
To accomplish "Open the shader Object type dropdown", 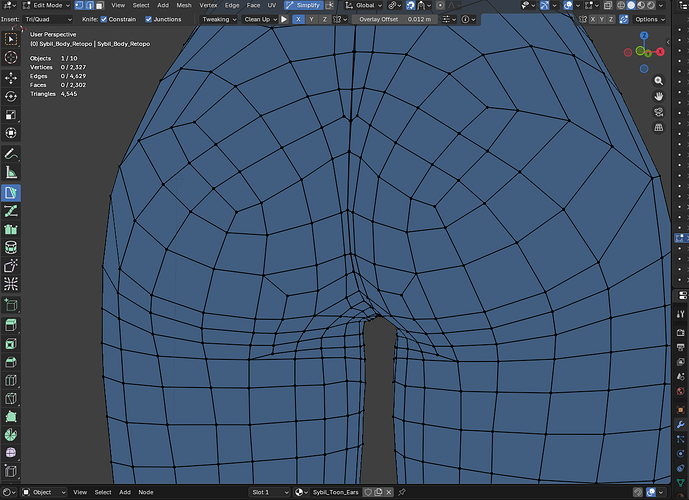I will (x=43, y=492).
